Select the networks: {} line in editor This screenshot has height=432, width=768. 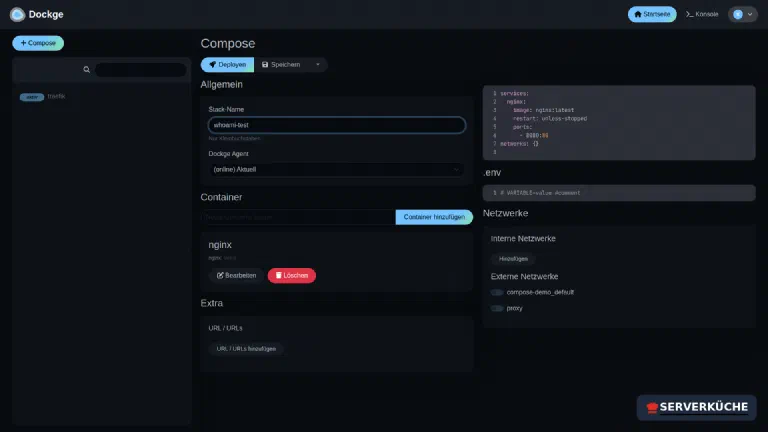[519, 144]
